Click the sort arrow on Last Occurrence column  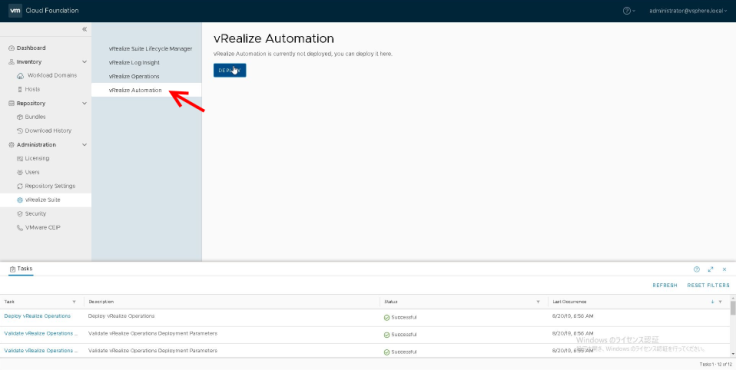713,302
